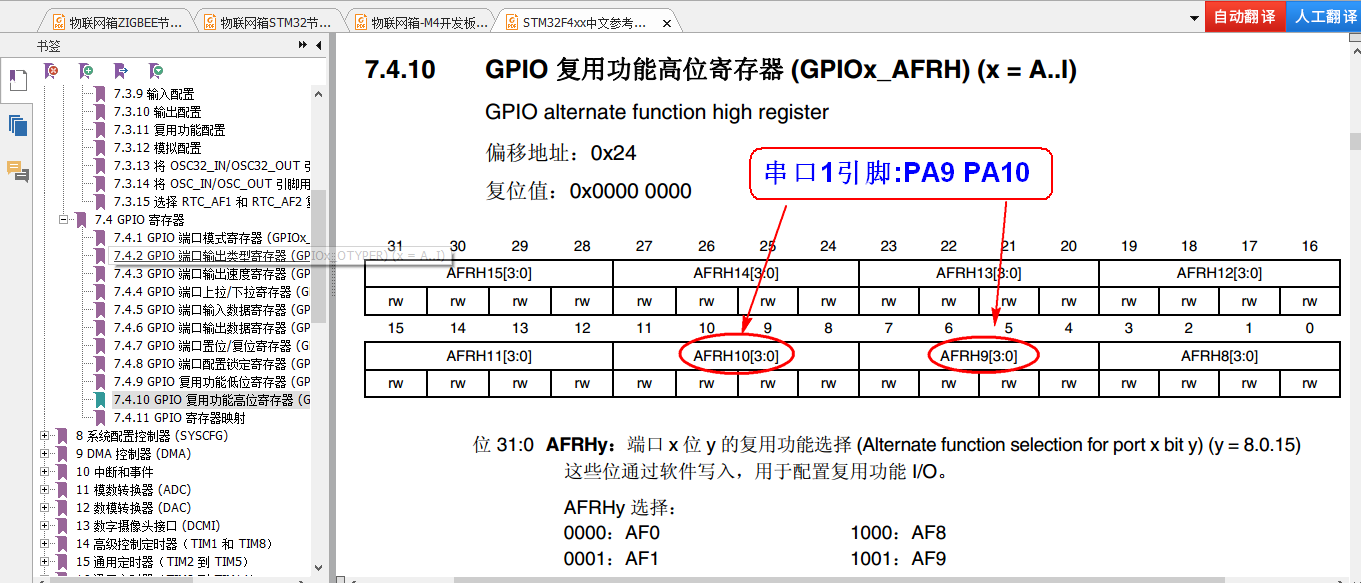Close the STM32F4xx中文参考 tab
Screen dimensions: 1361x583
[665, 21]
